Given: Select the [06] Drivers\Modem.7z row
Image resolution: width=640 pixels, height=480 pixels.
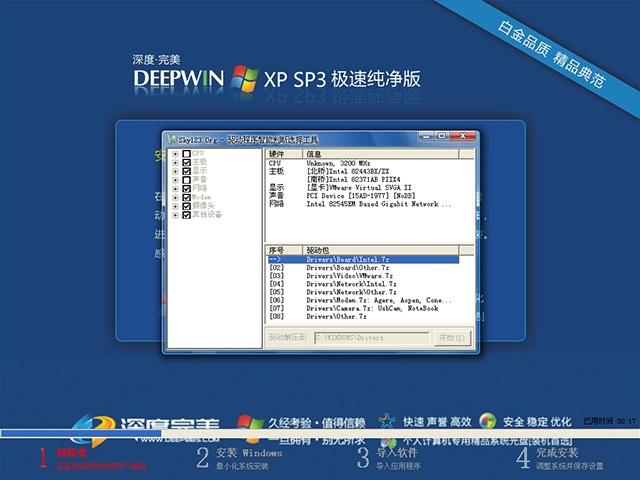Looking at the screenshot, I should [x=363, y=300].
